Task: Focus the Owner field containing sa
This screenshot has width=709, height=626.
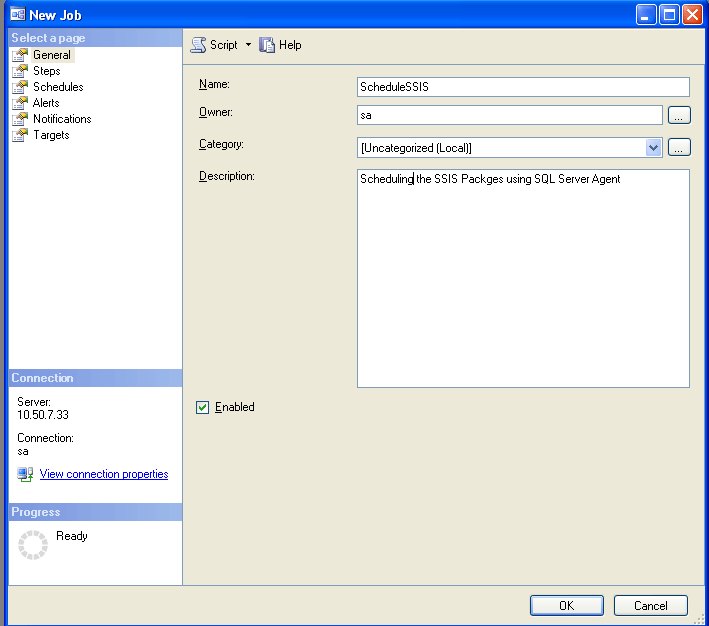Action: pyautogui.click(x=510, y=115)
